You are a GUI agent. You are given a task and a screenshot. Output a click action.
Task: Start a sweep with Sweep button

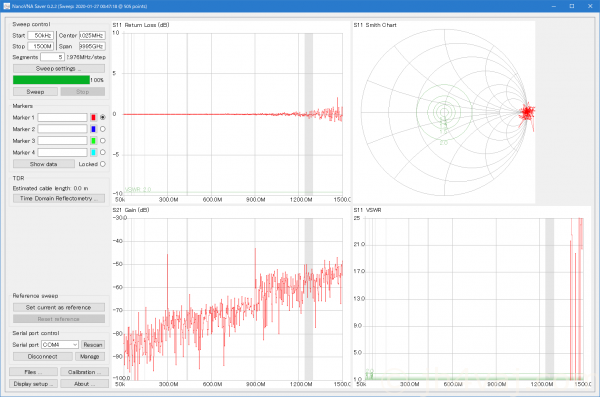[35, 92]
